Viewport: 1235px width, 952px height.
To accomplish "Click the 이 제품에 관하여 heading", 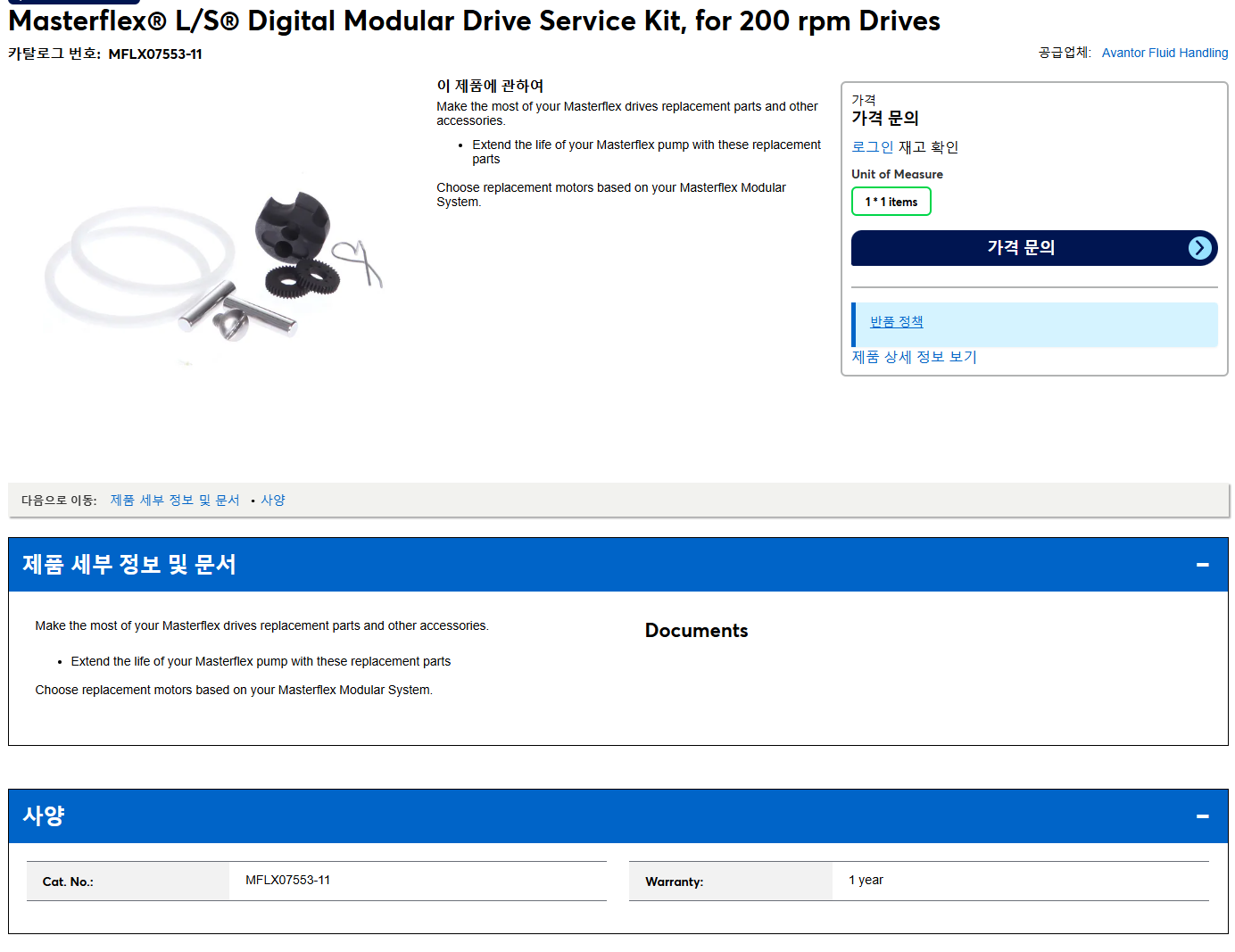I will click(x=490, y=86).
